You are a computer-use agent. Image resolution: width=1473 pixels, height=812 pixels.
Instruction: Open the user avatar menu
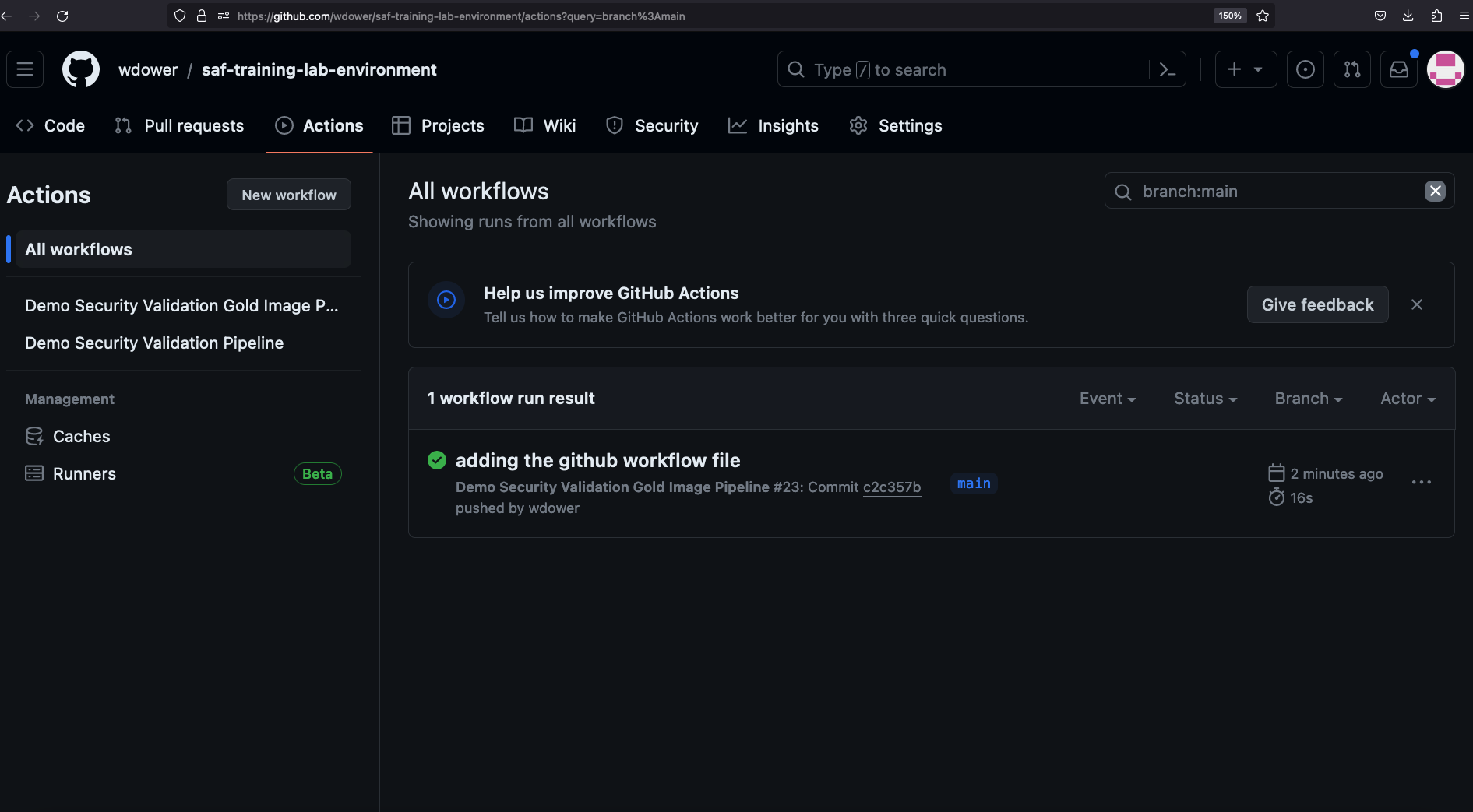pyautogui.click(x=1445, y=70)
